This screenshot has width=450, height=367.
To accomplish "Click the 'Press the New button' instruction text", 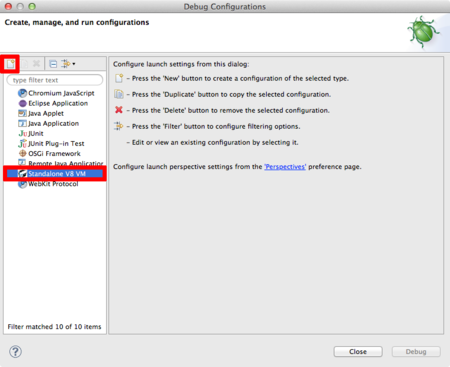I will pyautogui.click(x=240, y=78).
